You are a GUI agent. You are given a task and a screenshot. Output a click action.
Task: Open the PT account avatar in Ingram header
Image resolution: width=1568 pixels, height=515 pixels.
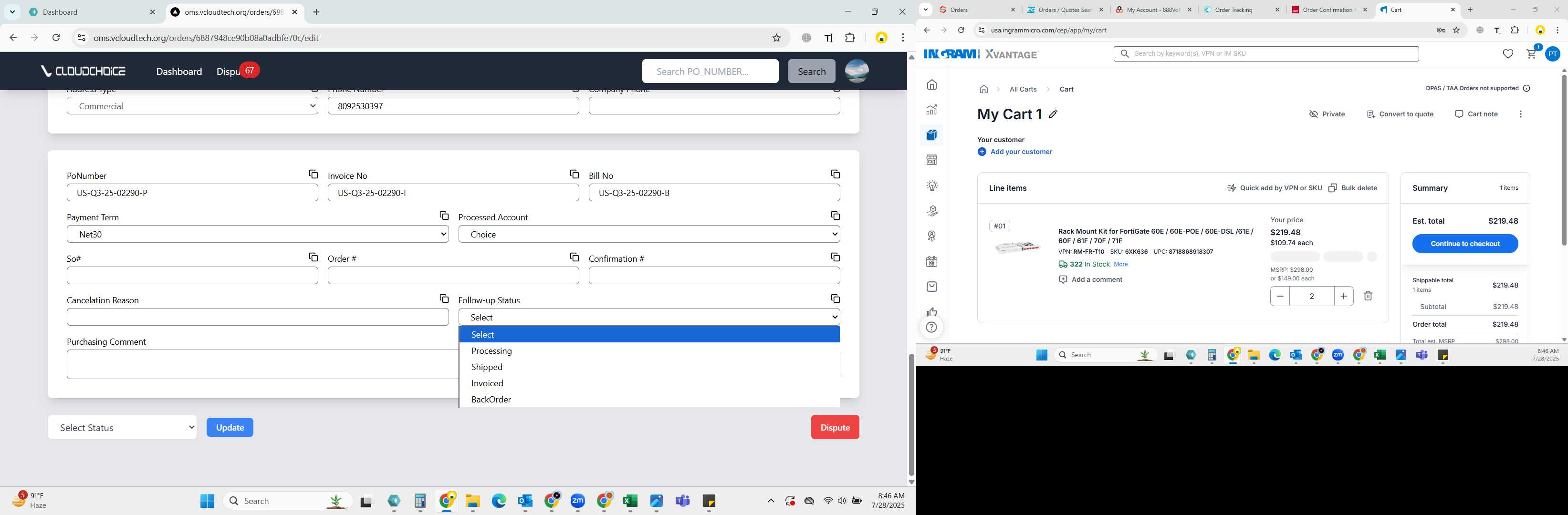click(1553, 54)
